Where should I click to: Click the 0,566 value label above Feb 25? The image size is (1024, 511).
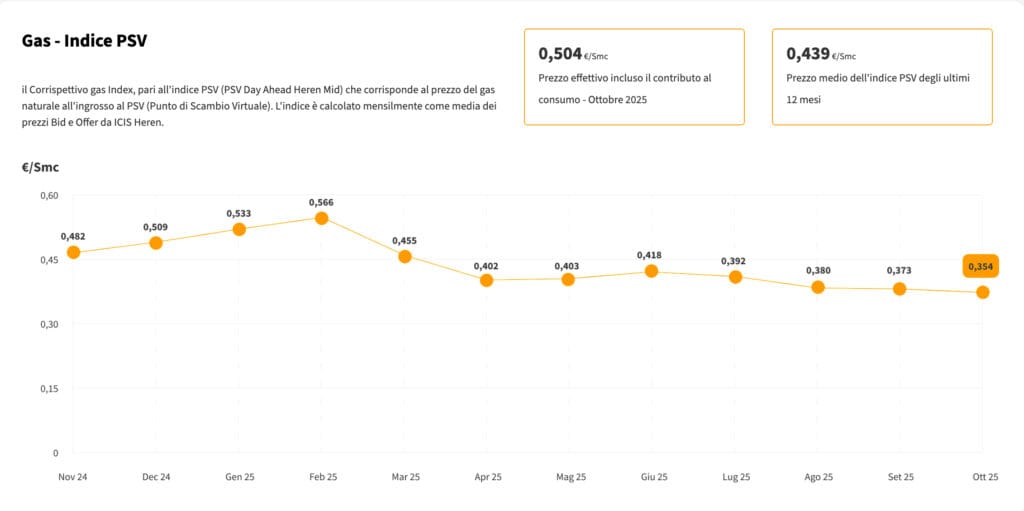[x=321, y=202]
